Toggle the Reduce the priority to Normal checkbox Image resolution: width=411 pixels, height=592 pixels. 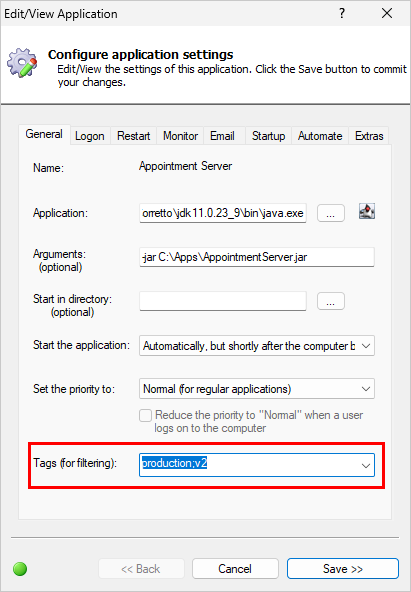tap(145, 415)
